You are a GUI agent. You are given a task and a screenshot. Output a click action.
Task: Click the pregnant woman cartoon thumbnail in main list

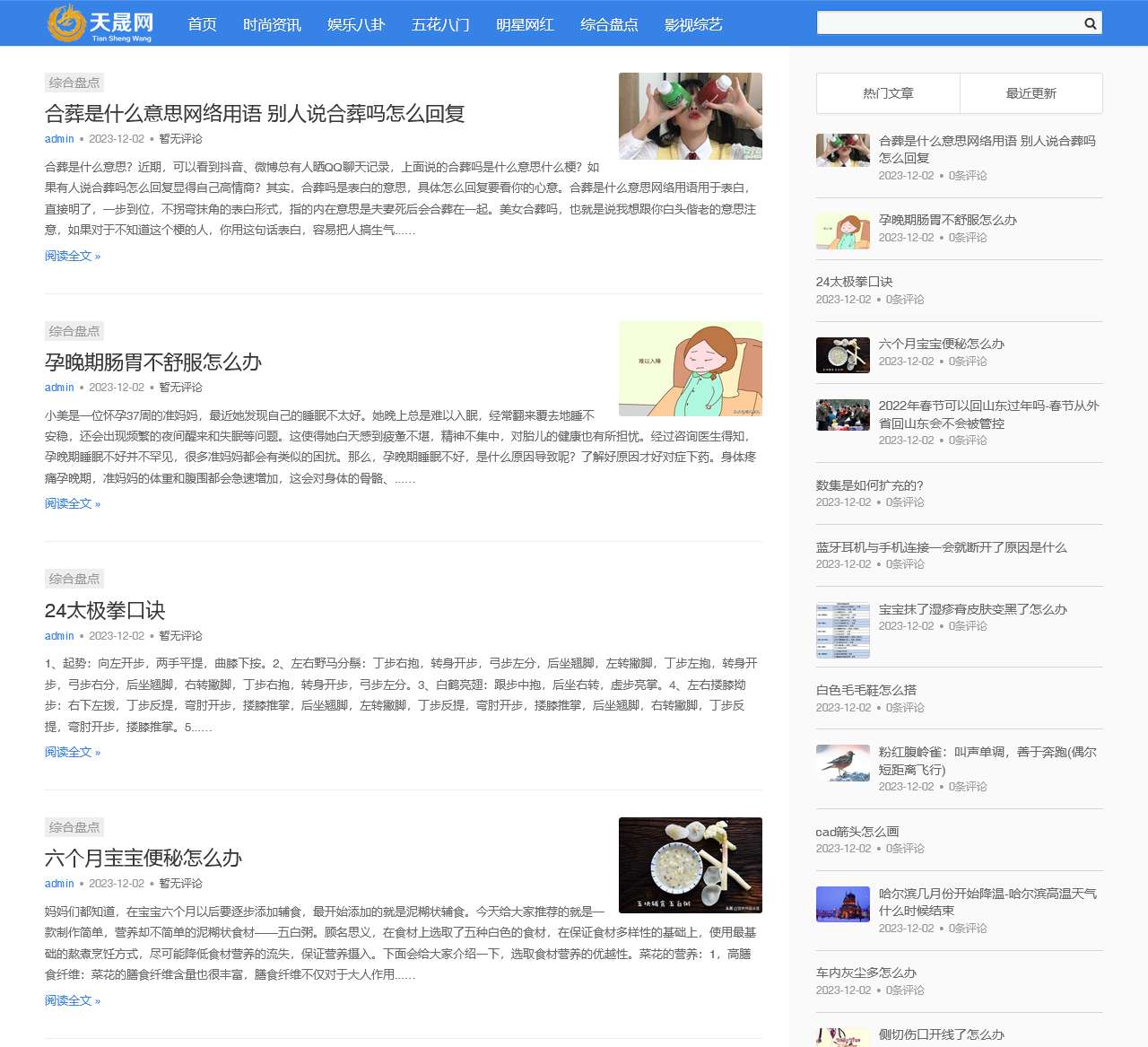pos(690,369)
